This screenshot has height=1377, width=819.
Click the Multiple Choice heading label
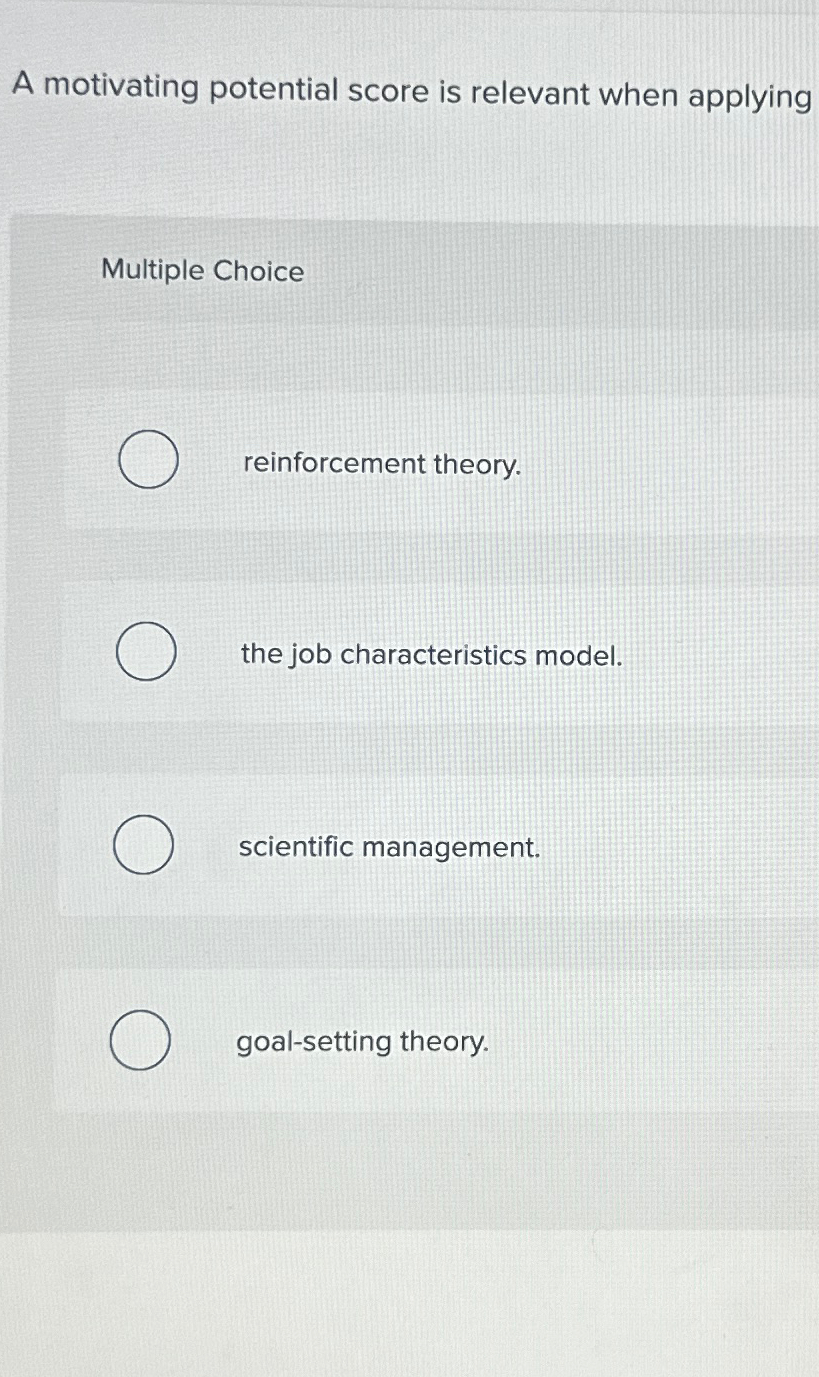(x=201, y=271)
